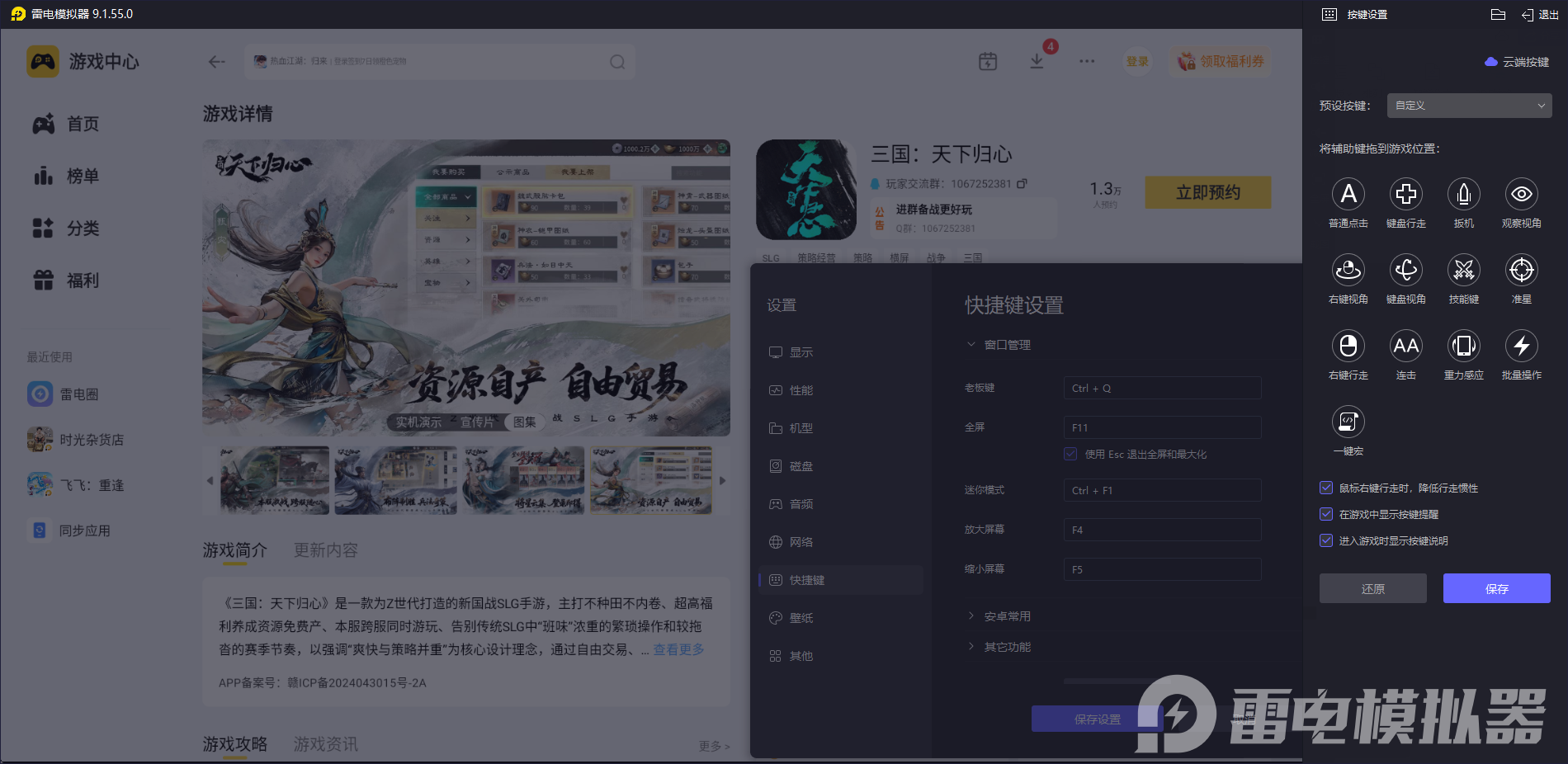
Task: Select the 重力感应 gravity sensor icon
Action: click(x=1463, y=347)
